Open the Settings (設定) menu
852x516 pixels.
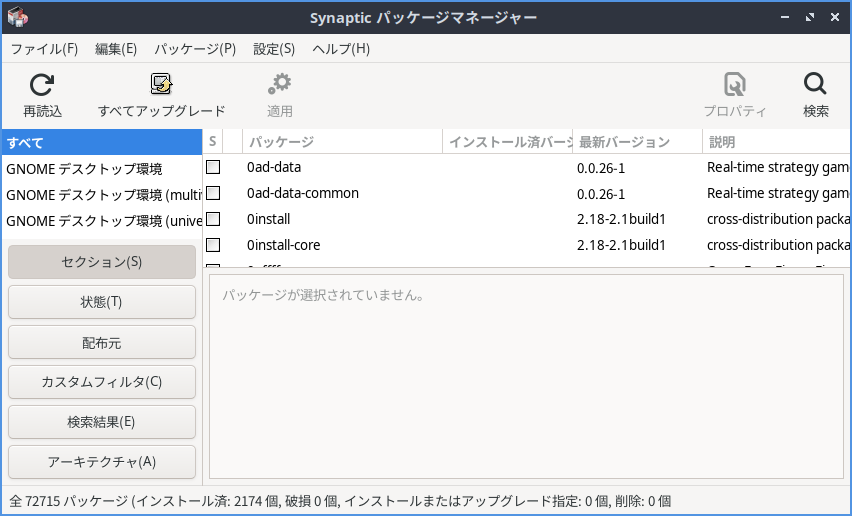[x=274, y=49]
